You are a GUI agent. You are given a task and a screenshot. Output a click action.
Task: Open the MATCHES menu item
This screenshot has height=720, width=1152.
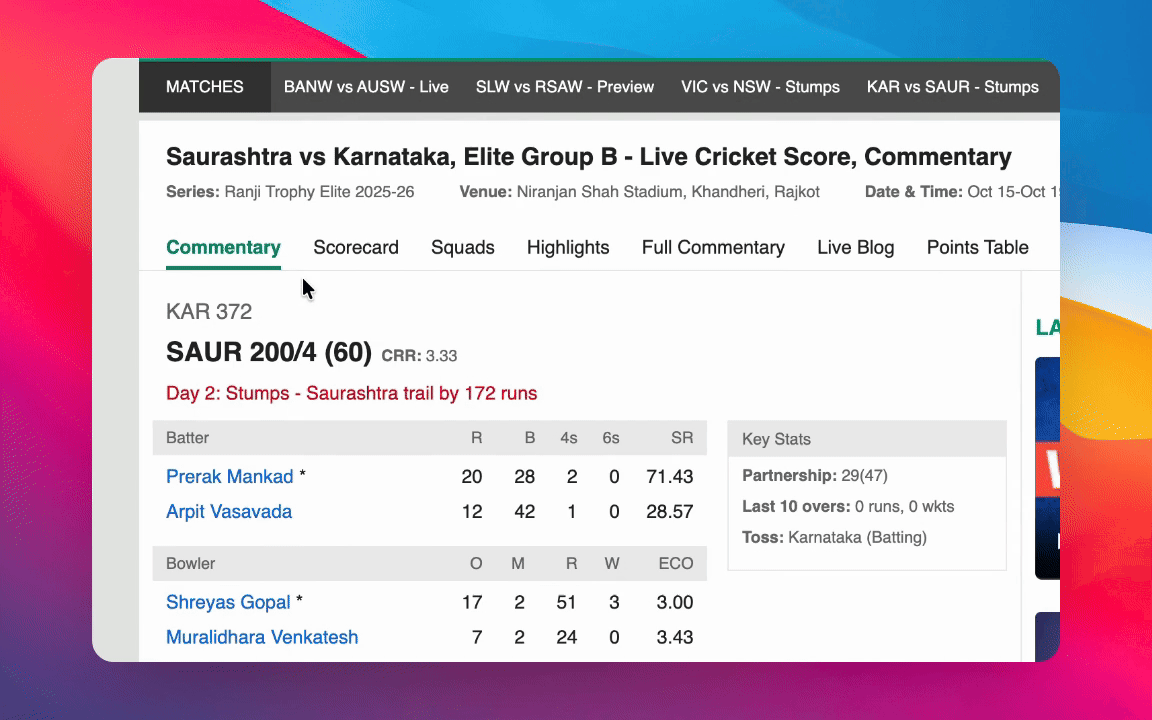(x=204, y=87)
